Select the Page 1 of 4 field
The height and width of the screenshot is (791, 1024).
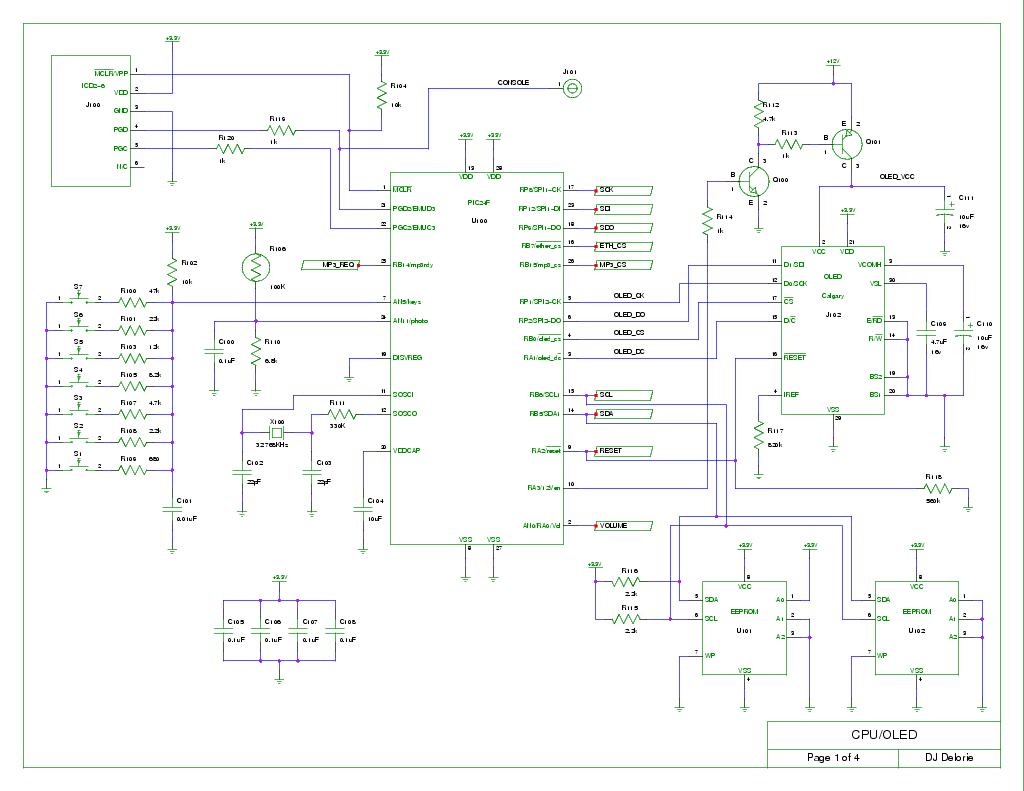coord(833,758)
